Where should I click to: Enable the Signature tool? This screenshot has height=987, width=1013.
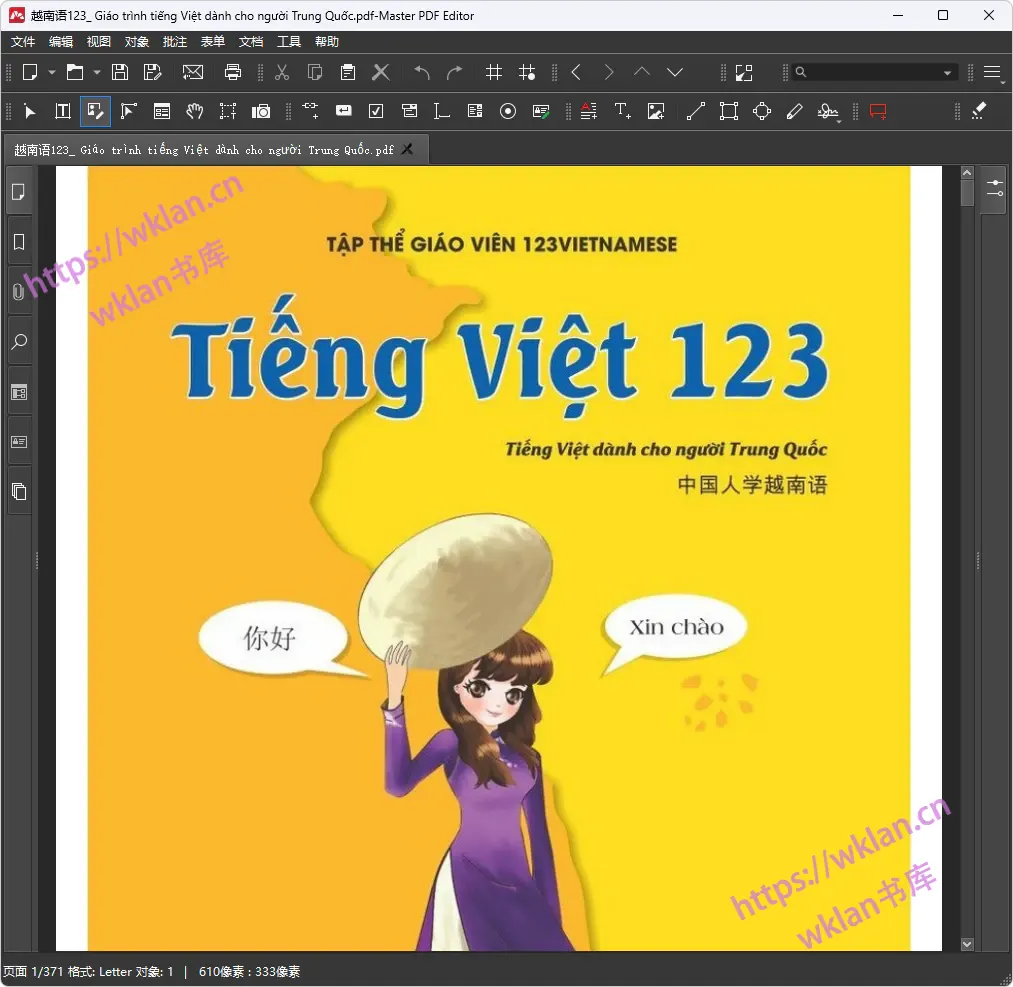829,111
